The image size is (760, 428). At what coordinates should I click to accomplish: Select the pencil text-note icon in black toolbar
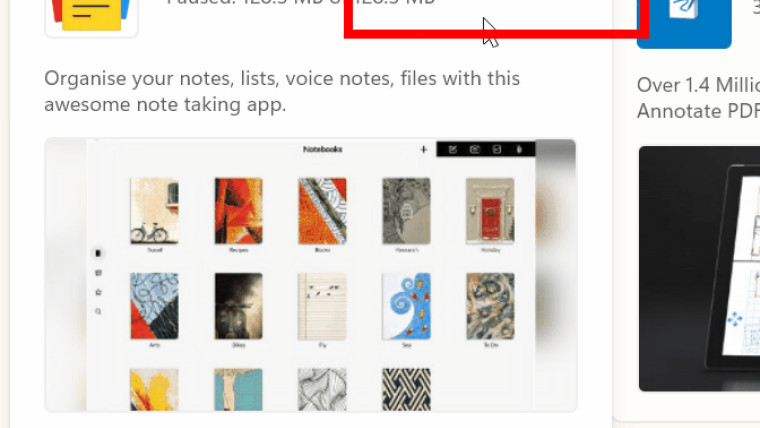[452, 149]
